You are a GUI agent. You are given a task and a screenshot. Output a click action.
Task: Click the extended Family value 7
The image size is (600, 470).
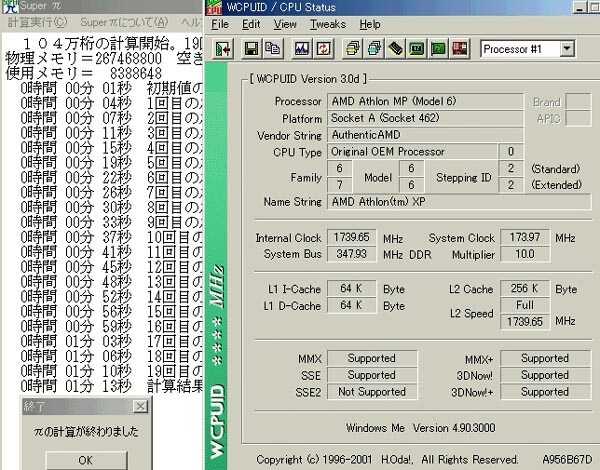pos(340,186)
